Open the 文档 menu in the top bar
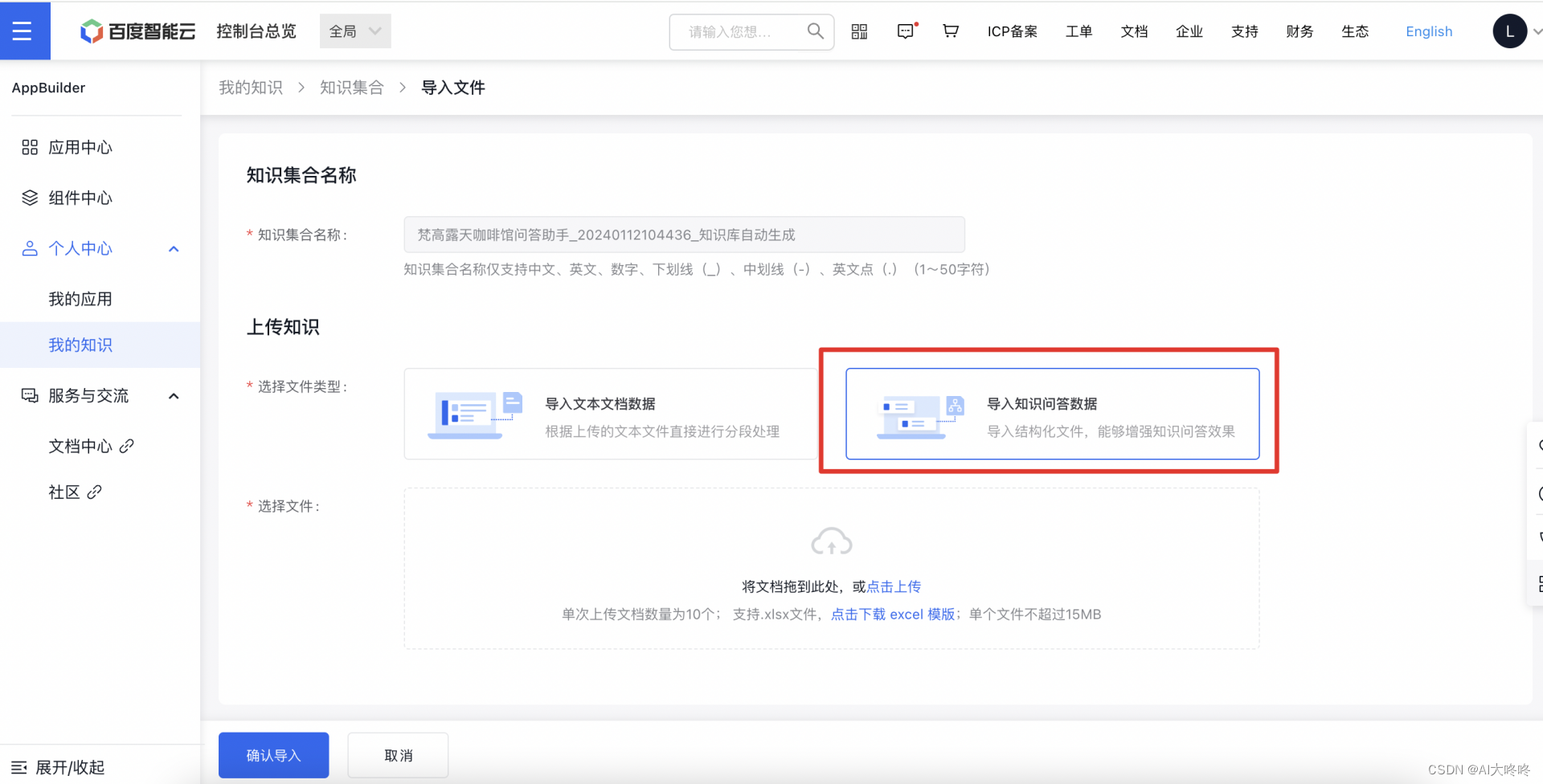 1134,31
